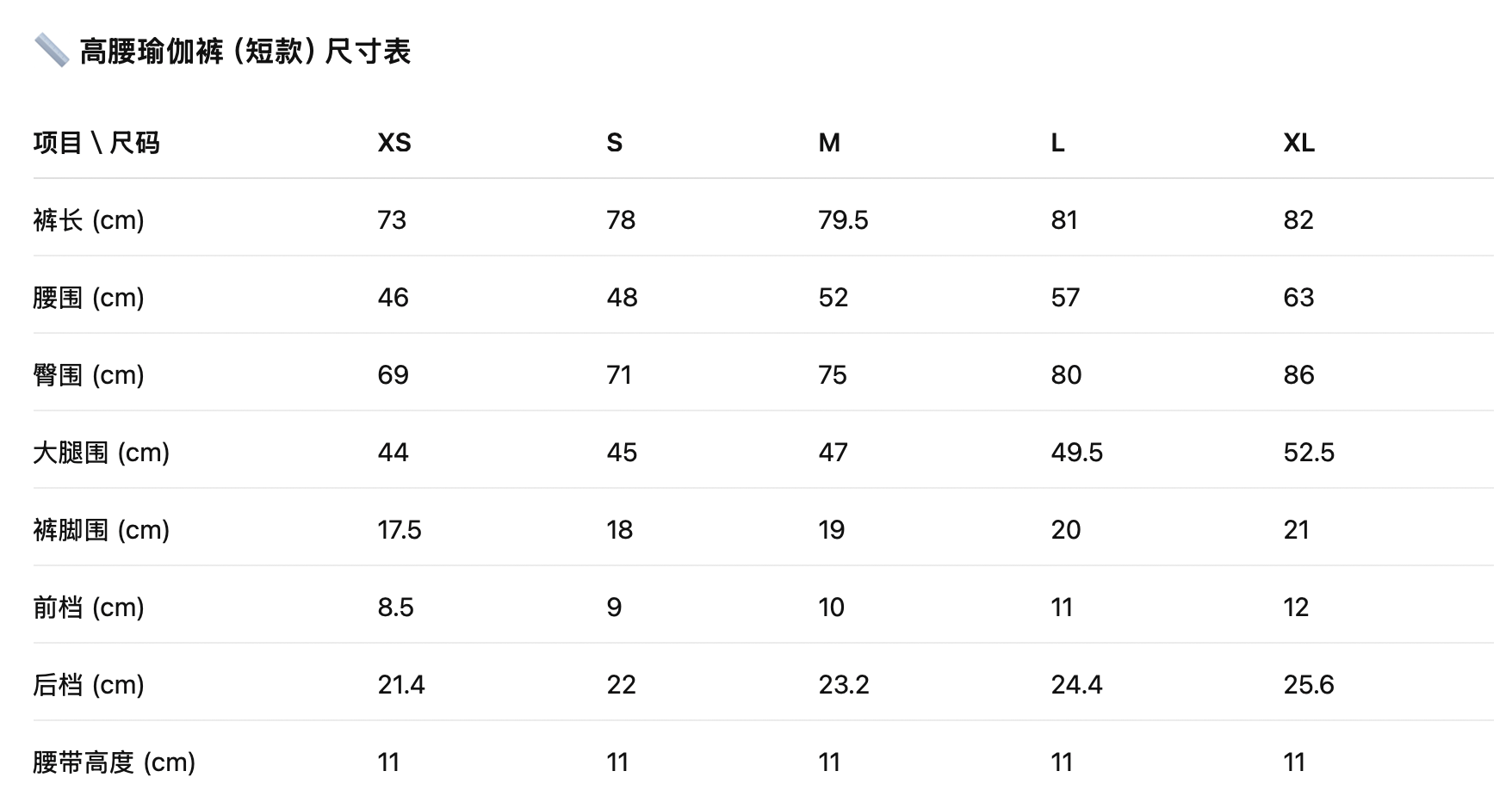The image size is (1512, 802).
Task: Click the 臀围 (cm) row label
Action: point(89,375)
